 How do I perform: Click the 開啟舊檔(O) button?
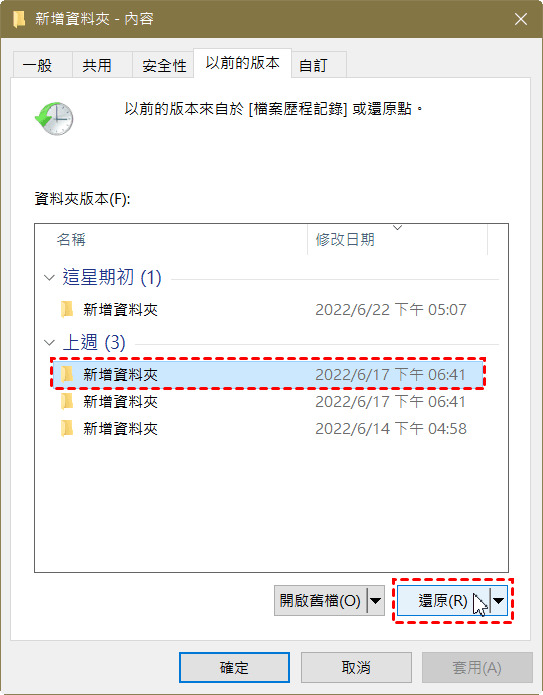coord(320,601)
